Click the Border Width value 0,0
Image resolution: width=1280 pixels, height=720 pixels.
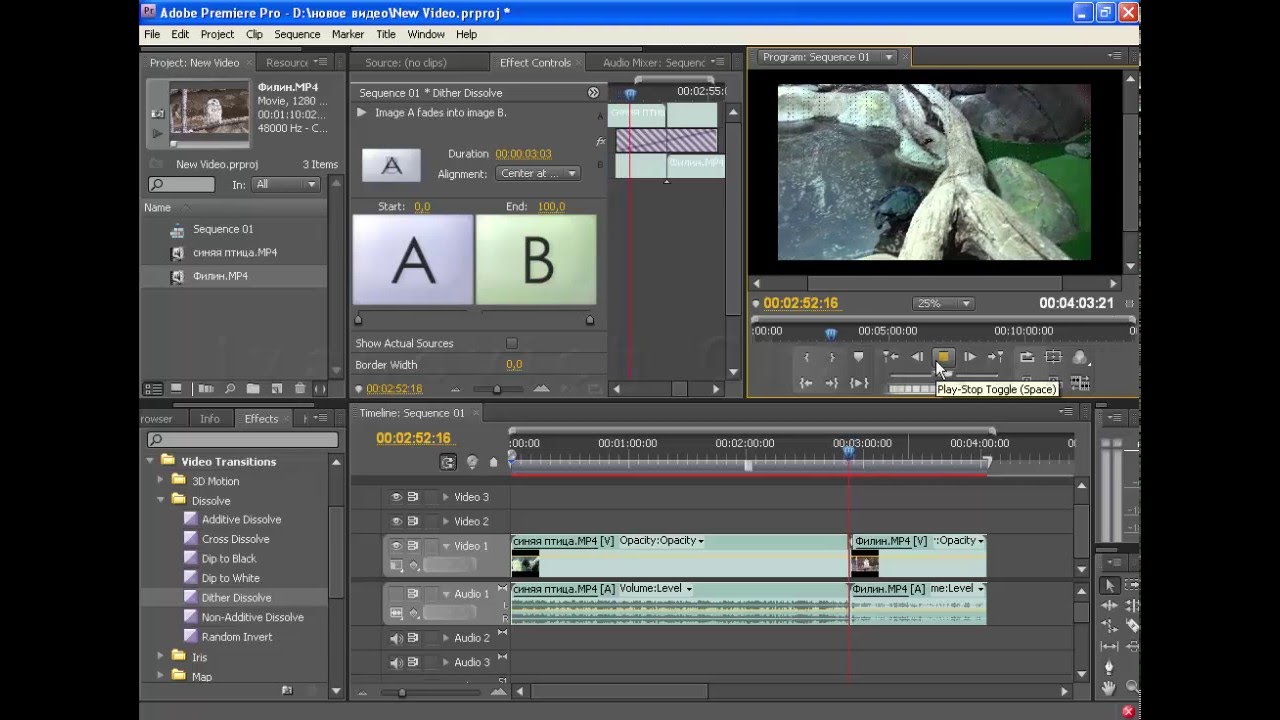[514, 365]
